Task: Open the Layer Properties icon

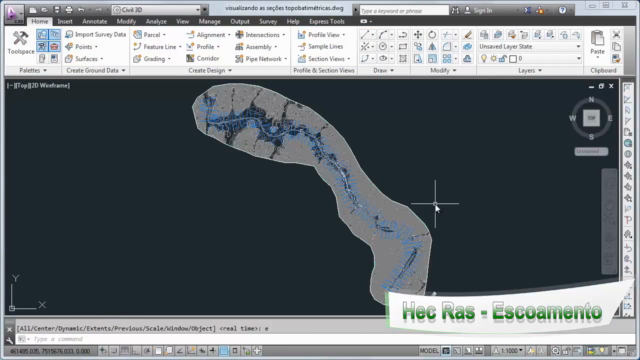Action: coord(484,35)
